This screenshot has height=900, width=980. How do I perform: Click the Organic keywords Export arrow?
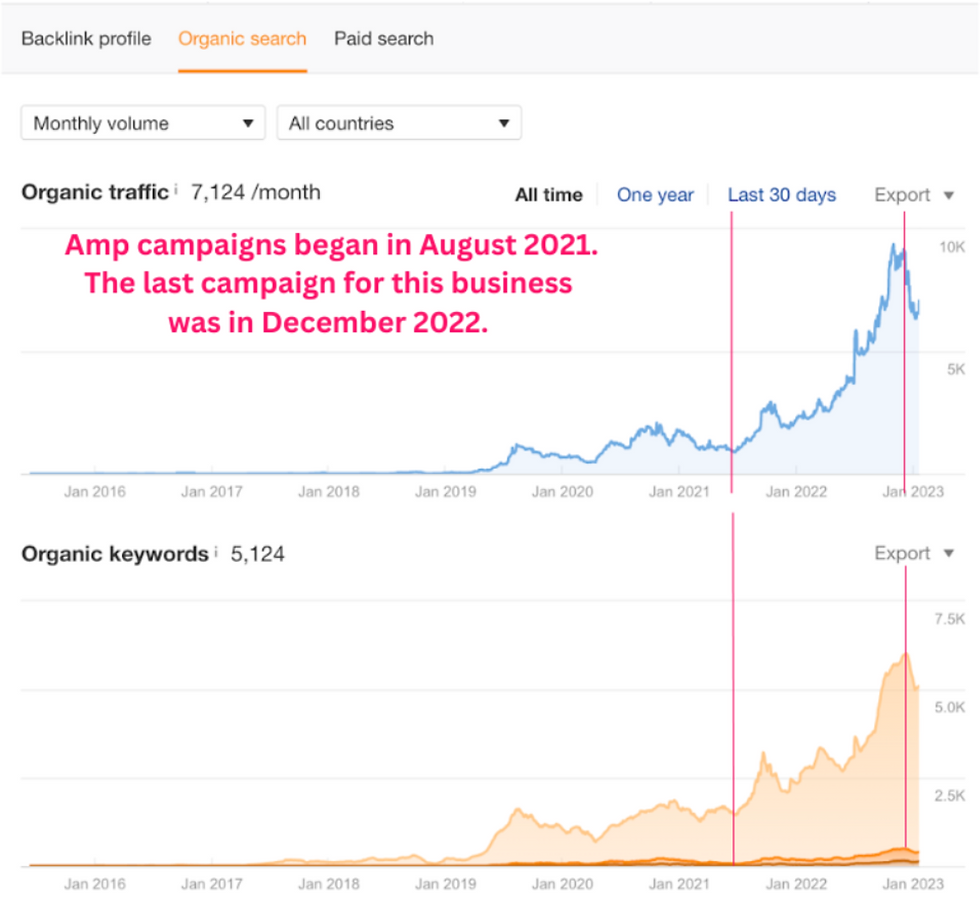tap(949, 553)
